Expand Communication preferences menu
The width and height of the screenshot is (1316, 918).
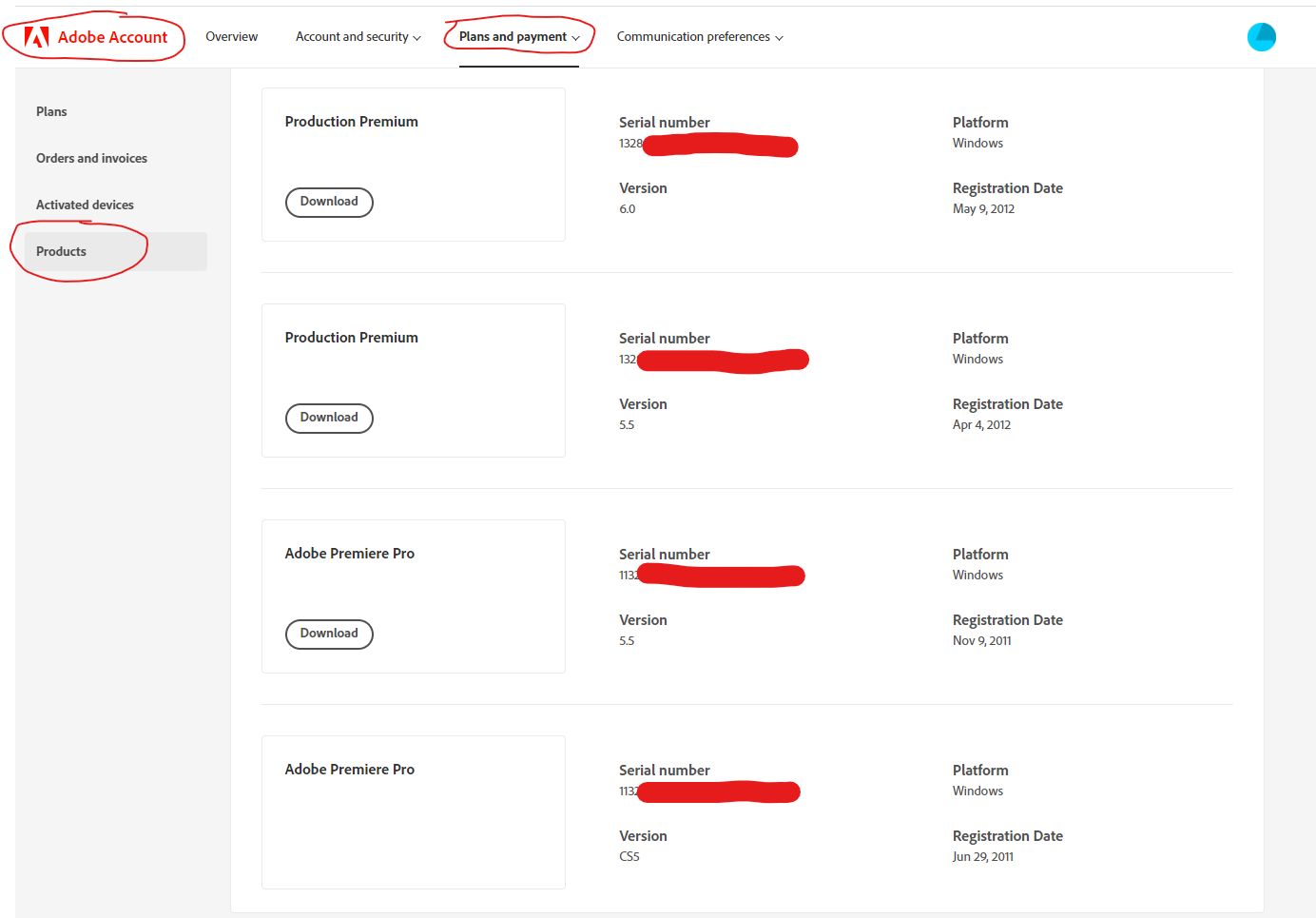(700, 36)
